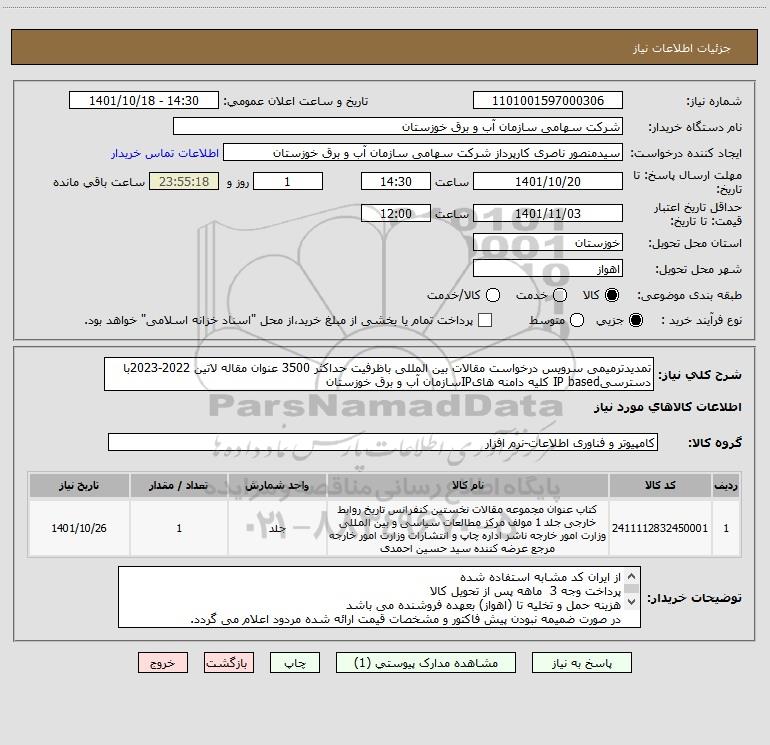
Task: Click the اطلاعات کالاهای مورد نیاز heading
Action: [668, 407]
